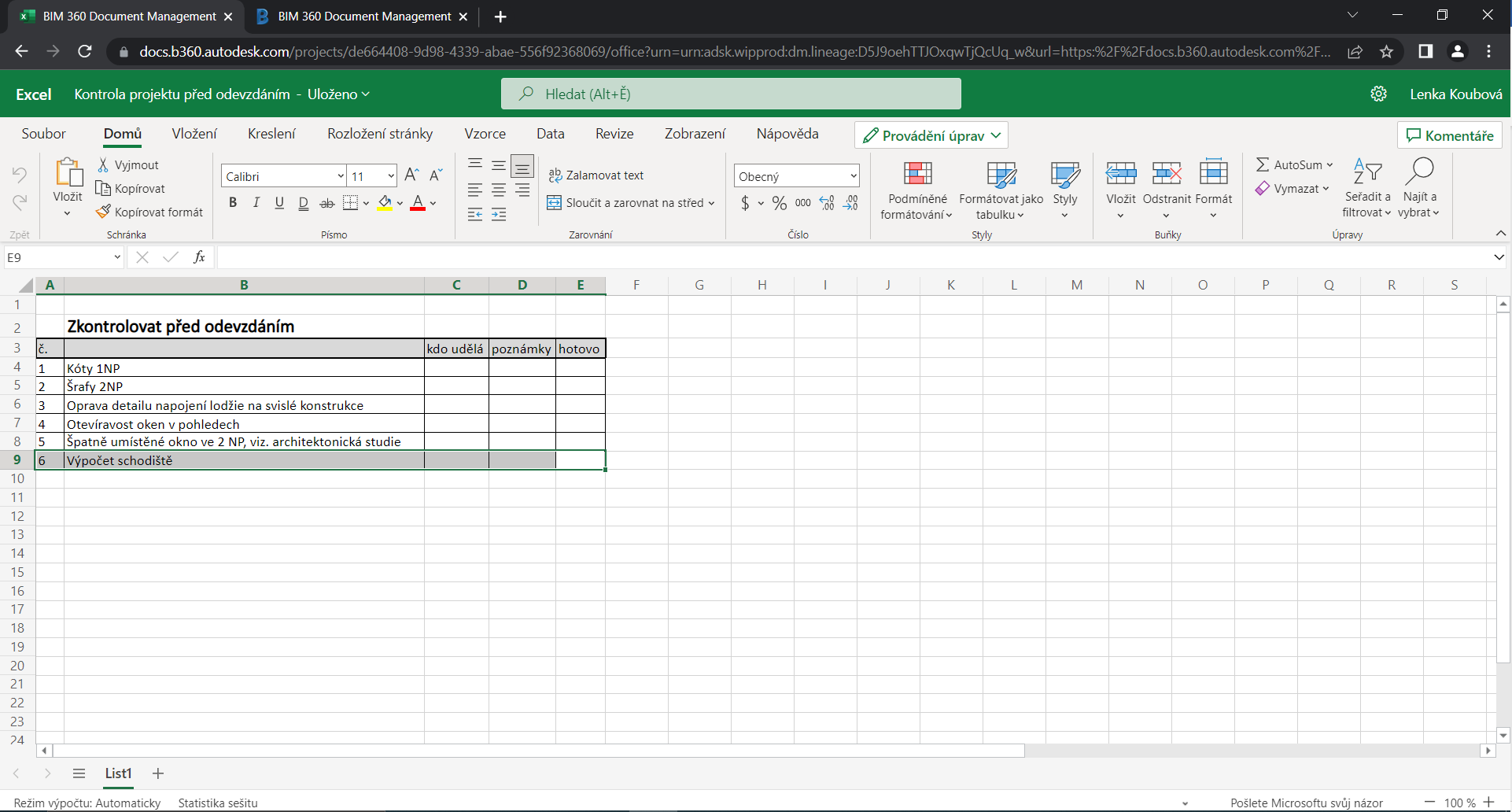Click the Merge and Center (Sloučit a zarovnat) icon
Screen dimensions: 1512x812
pyautogui.click(x=555, y=203)
